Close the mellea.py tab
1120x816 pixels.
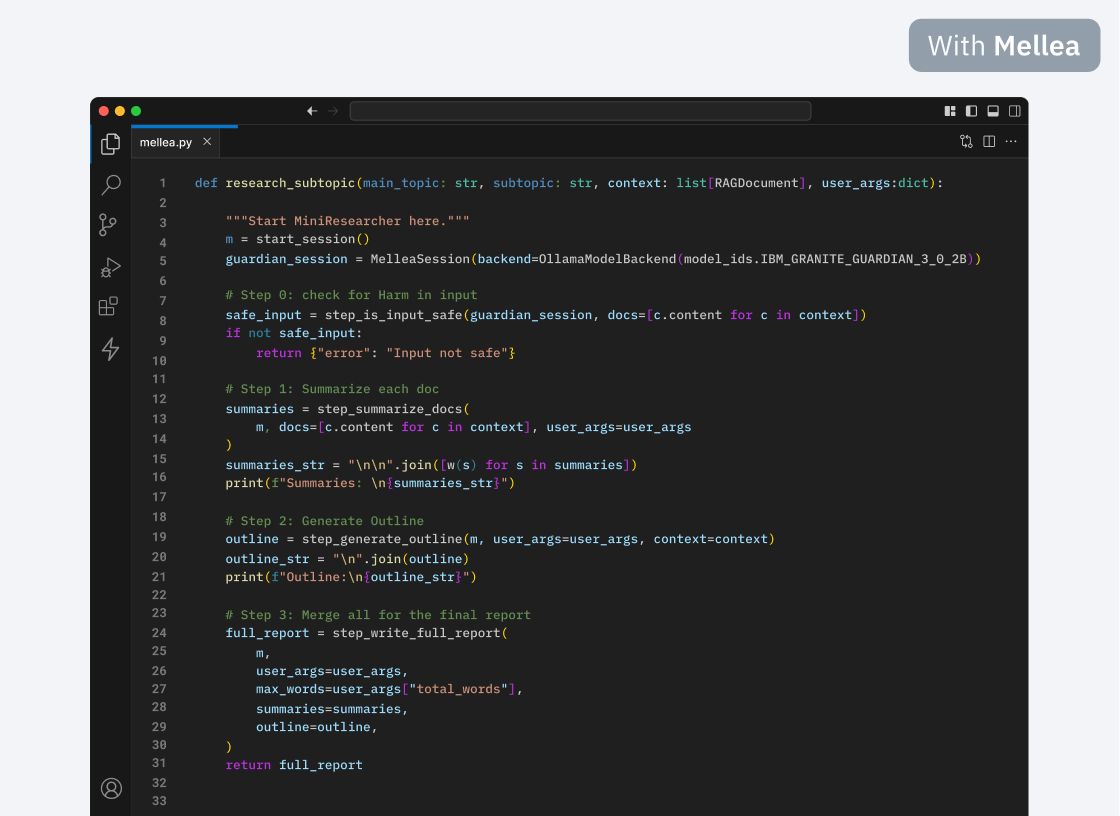[207, 141]
